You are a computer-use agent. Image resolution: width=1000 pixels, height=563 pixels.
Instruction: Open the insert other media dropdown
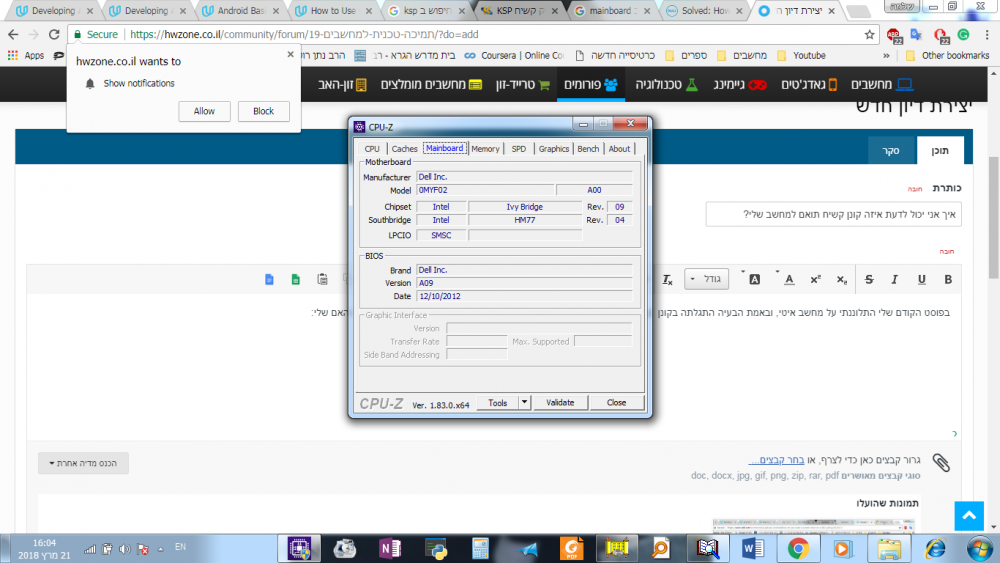point(83,463)
